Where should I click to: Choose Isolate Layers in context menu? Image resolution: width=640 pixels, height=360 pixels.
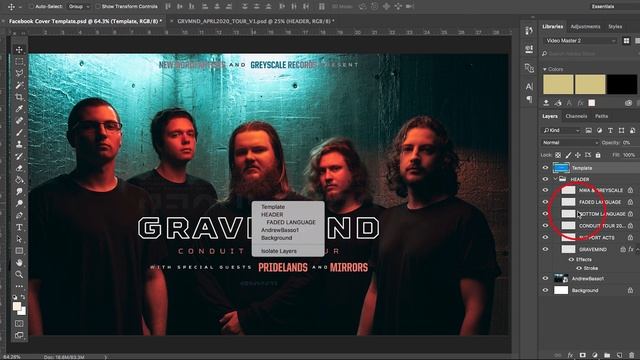click(279, 251)
